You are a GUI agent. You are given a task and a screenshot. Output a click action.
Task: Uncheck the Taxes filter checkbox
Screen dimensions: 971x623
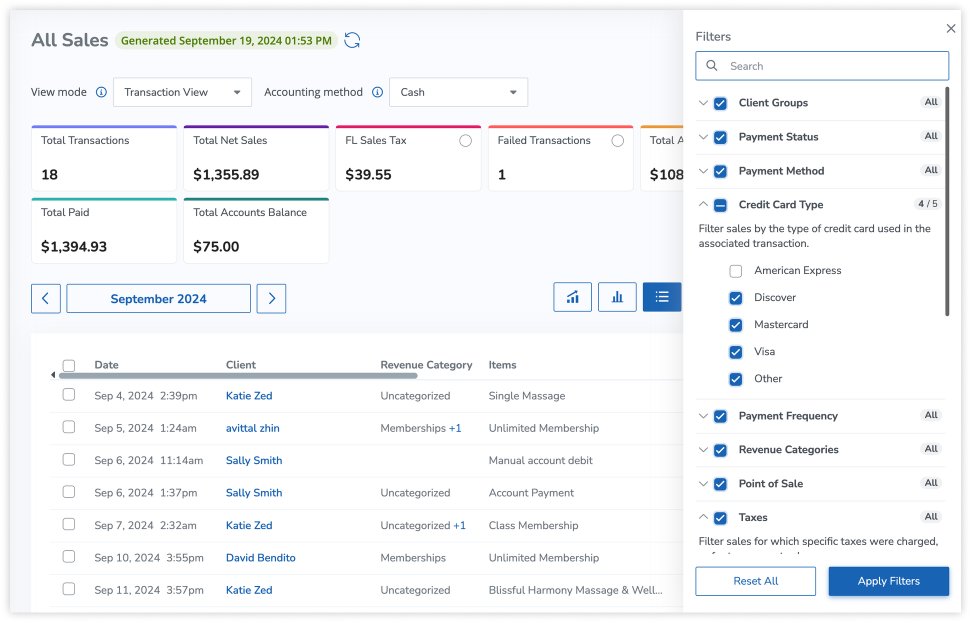720,518
